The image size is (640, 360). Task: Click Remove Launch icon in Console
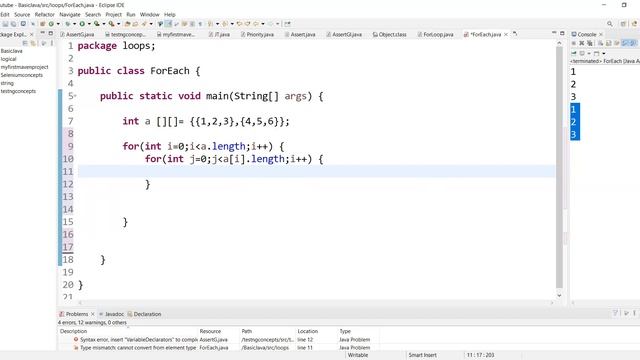click(582, 43)
